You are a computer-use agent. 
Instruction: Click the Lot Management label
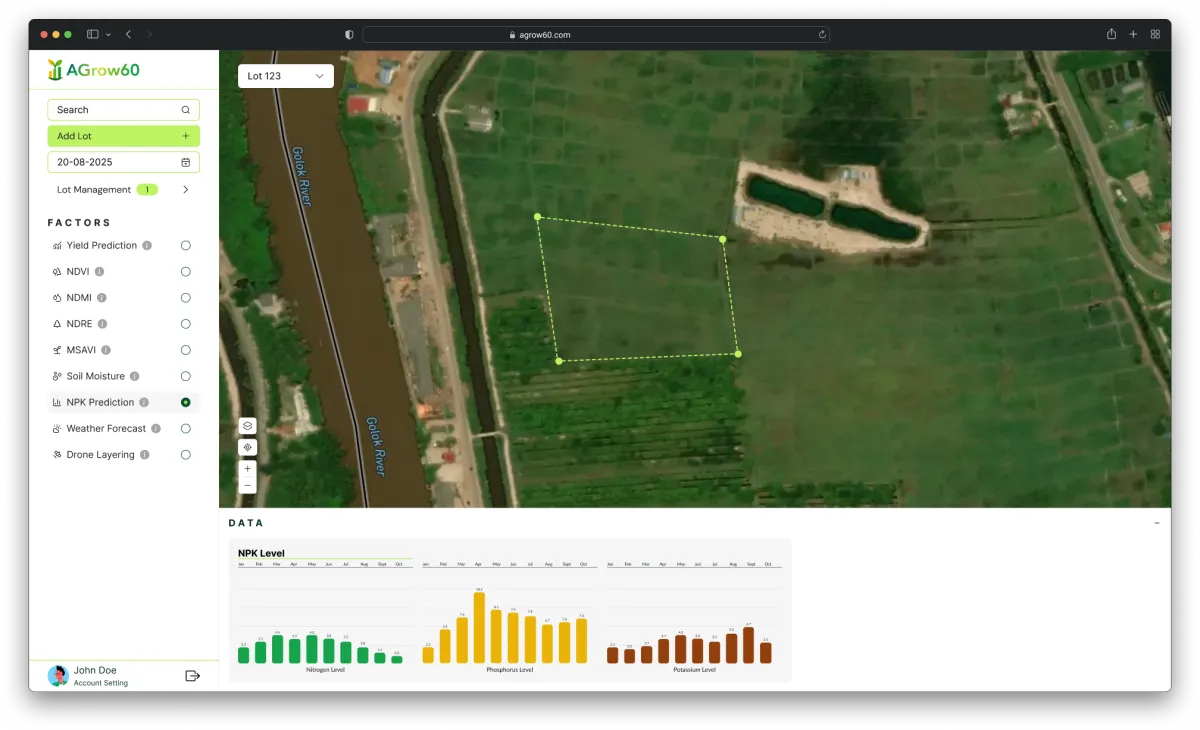point(94,189)
